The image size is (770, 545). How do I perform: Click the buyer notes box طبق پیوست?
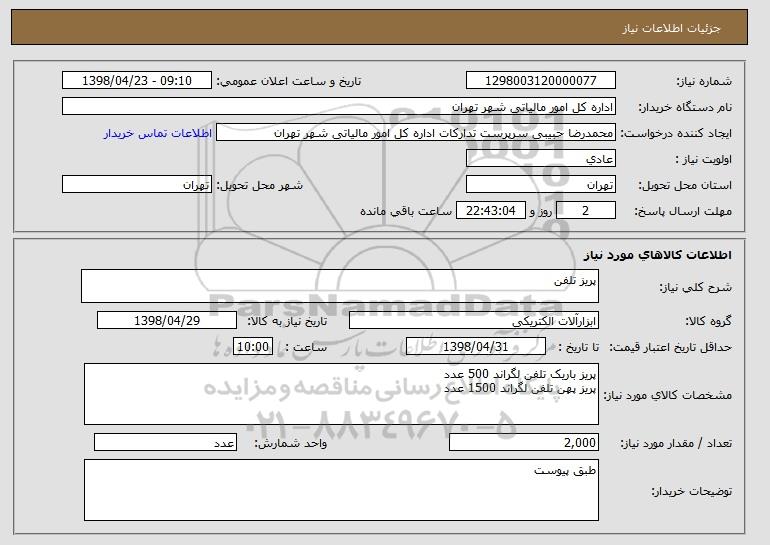[341, 490]
